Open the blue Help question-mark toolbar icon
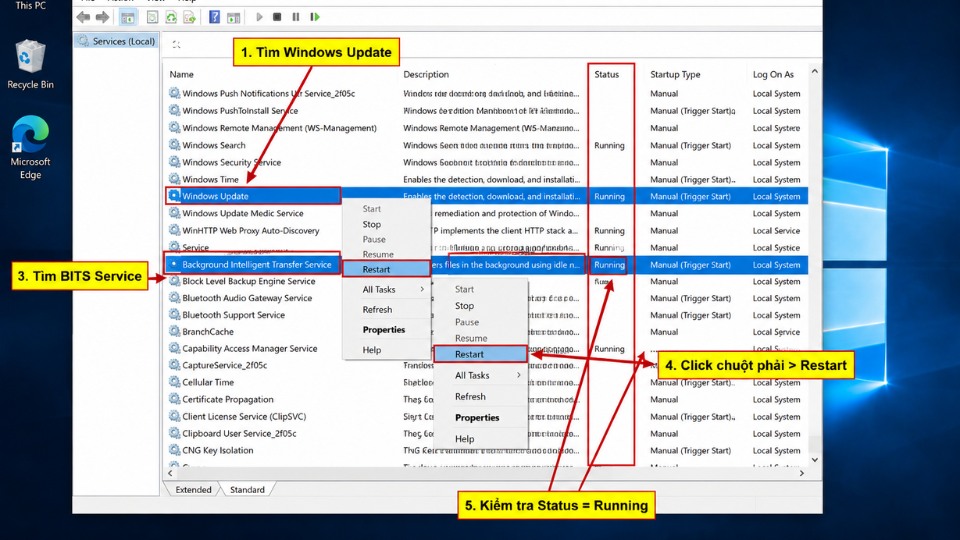The height and width of the screenshot is (540, 960). point(214,17)
